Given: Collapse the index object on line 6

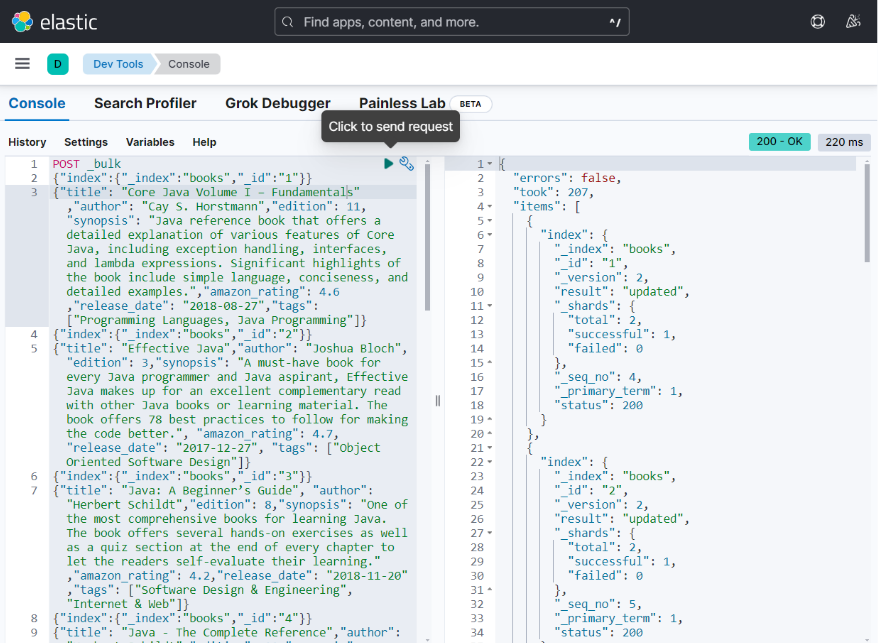Looking at the screenshot, I should pos(490,235).
